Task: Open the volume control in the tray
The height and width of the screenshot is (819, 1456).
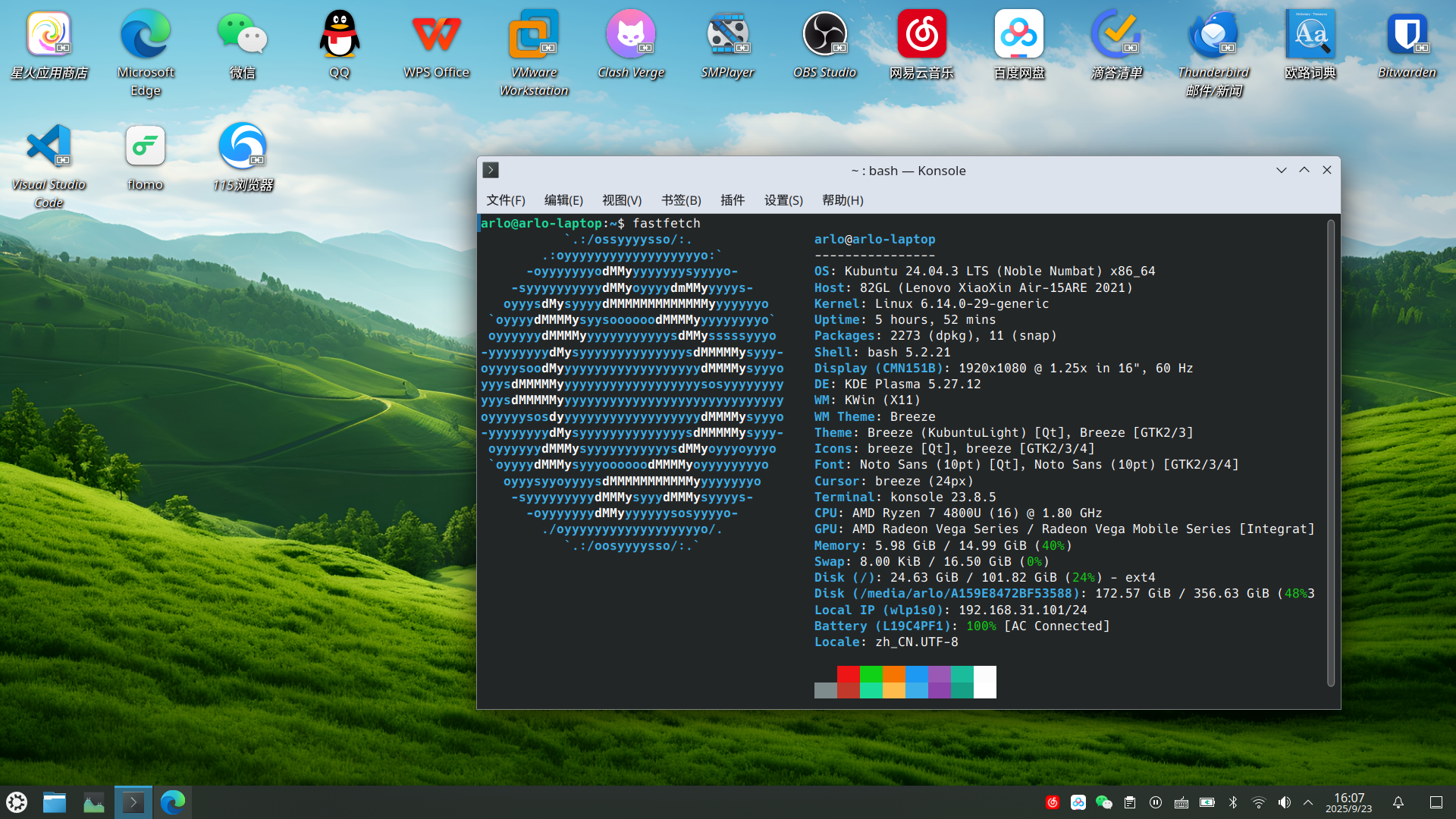Action: pyautogui.click(x=1284, y=802)
